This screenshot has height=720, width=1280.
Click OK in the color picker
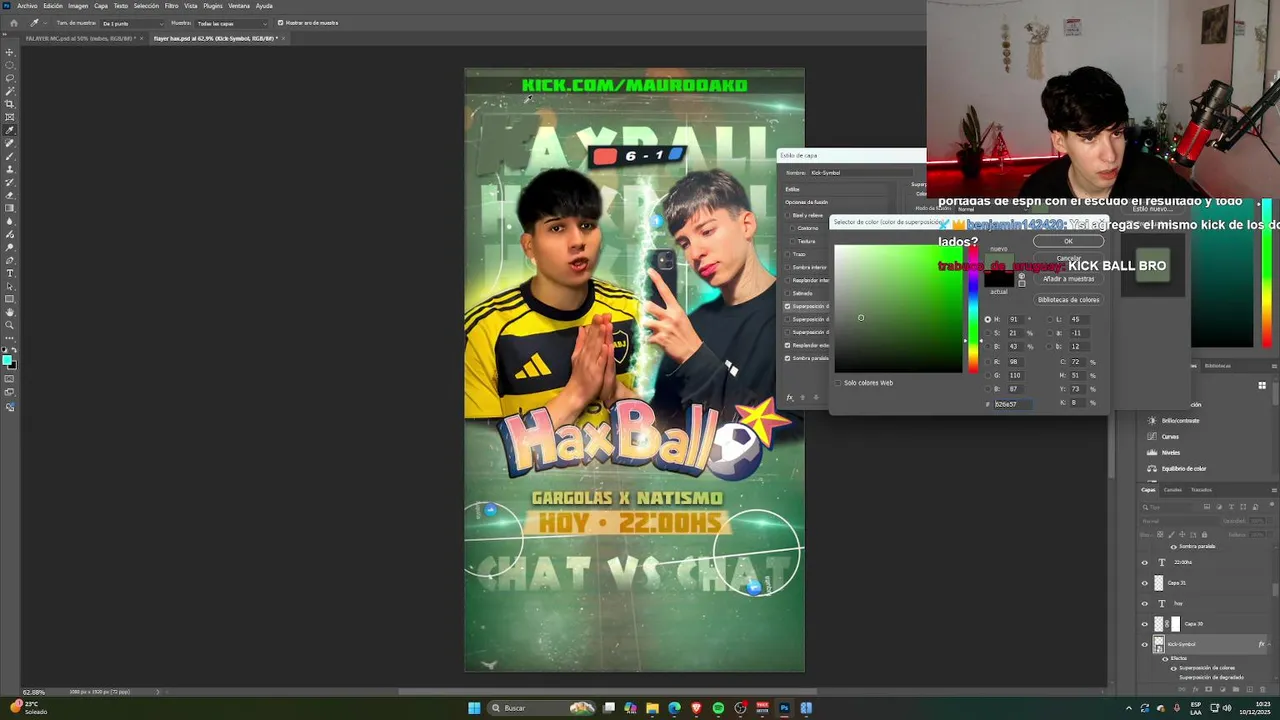click(1068, 241)
